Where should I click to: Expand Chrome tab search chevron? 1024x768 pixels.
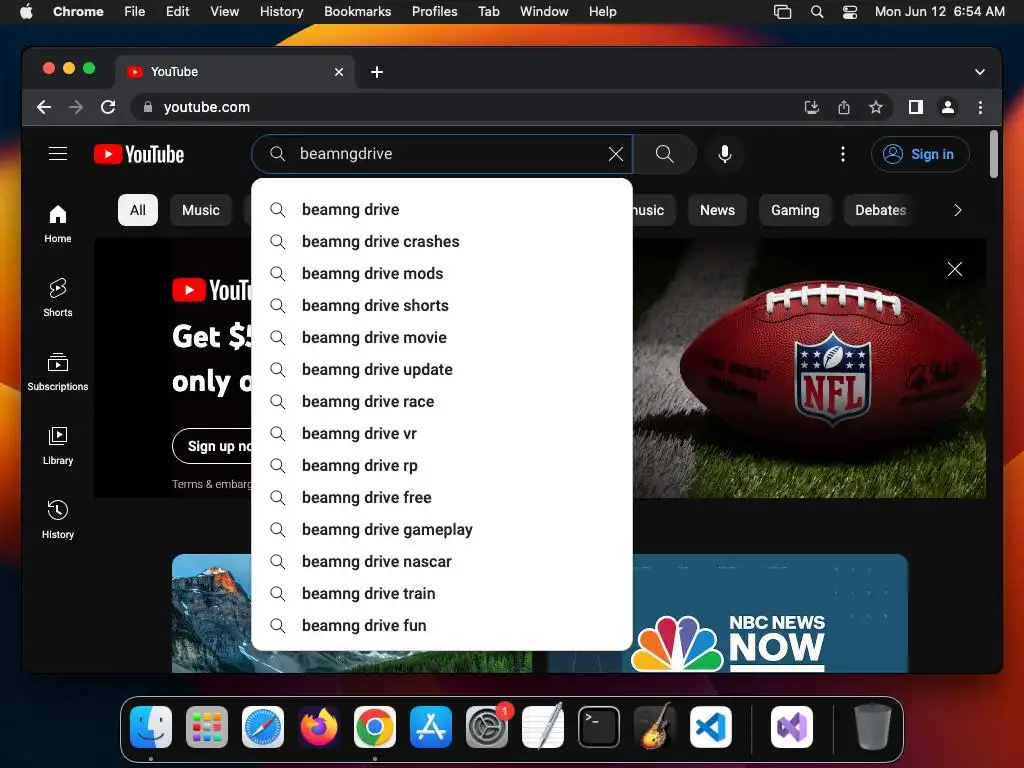coord(980,72)
